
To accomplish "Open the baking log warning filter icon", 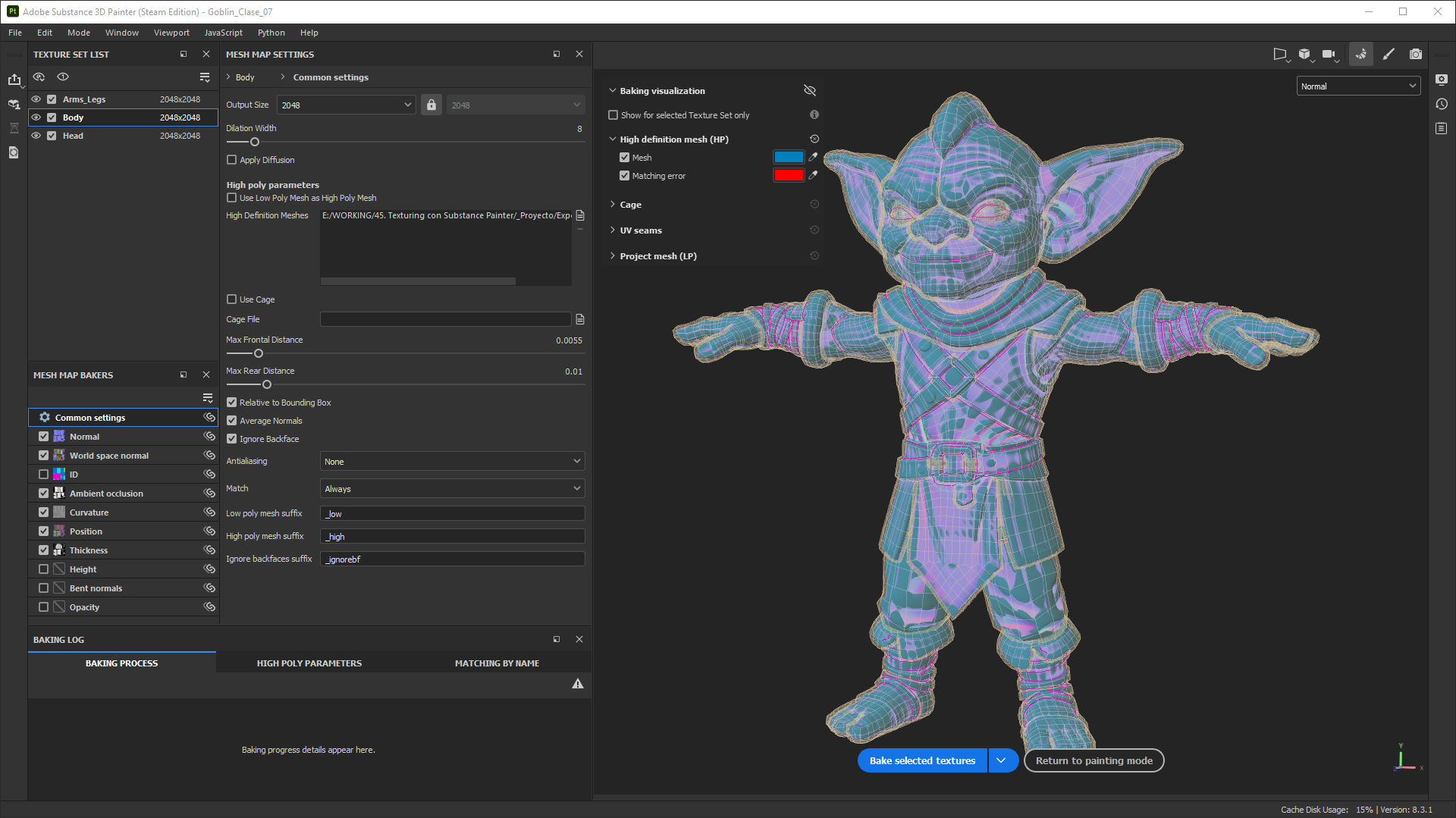I will pyautogui.click(x=578, y=684).
